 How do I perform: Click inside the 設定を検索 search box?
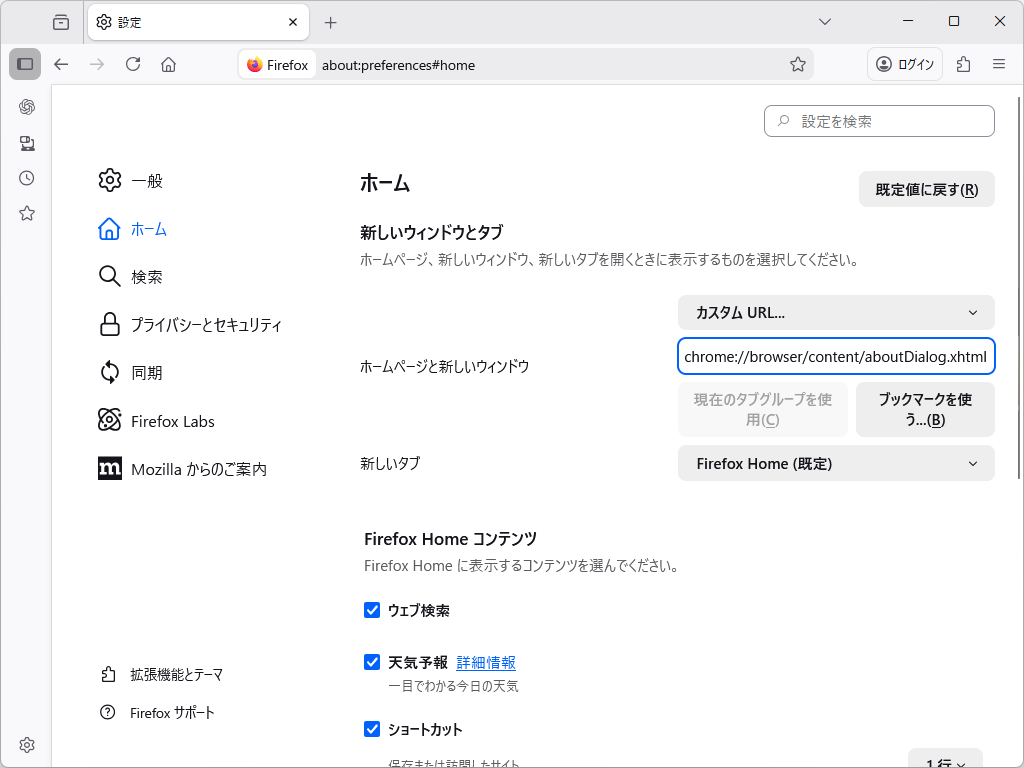pos(879,121)
